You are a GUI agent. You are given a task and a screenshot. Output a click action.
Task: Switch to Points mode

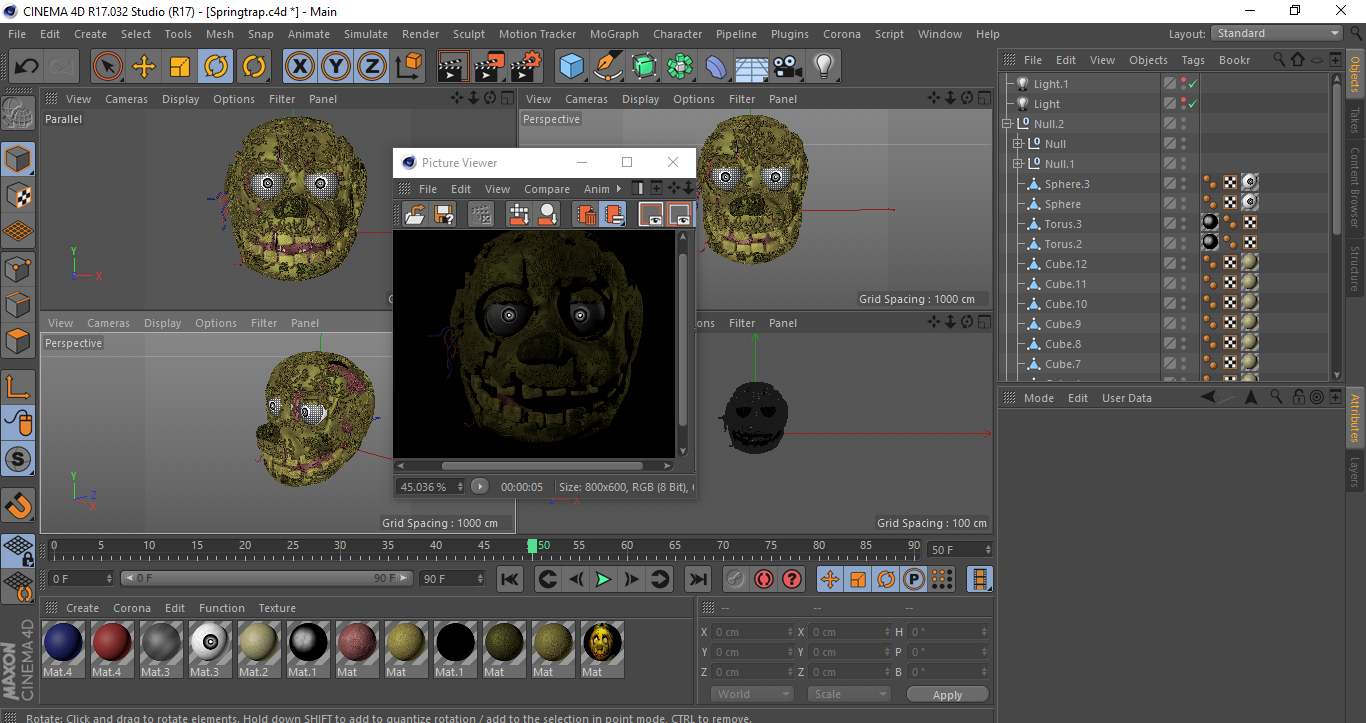pos(18,268)
